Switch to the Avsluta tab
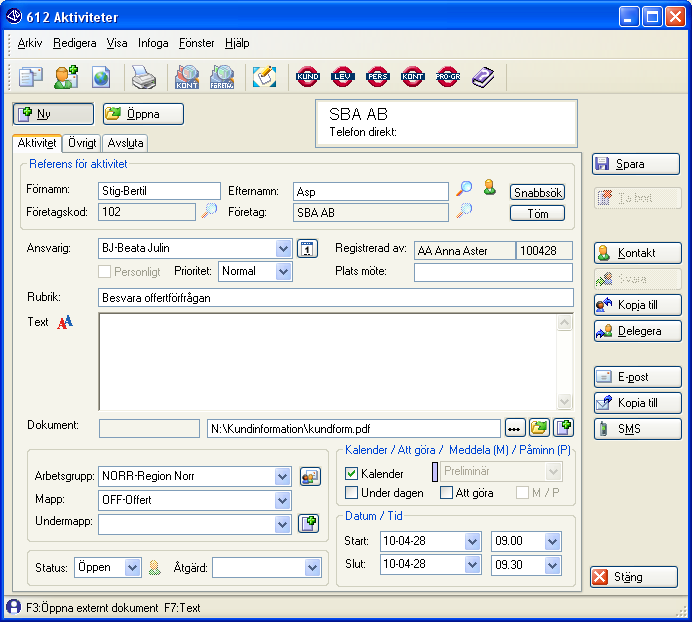 tap(125, 143)
